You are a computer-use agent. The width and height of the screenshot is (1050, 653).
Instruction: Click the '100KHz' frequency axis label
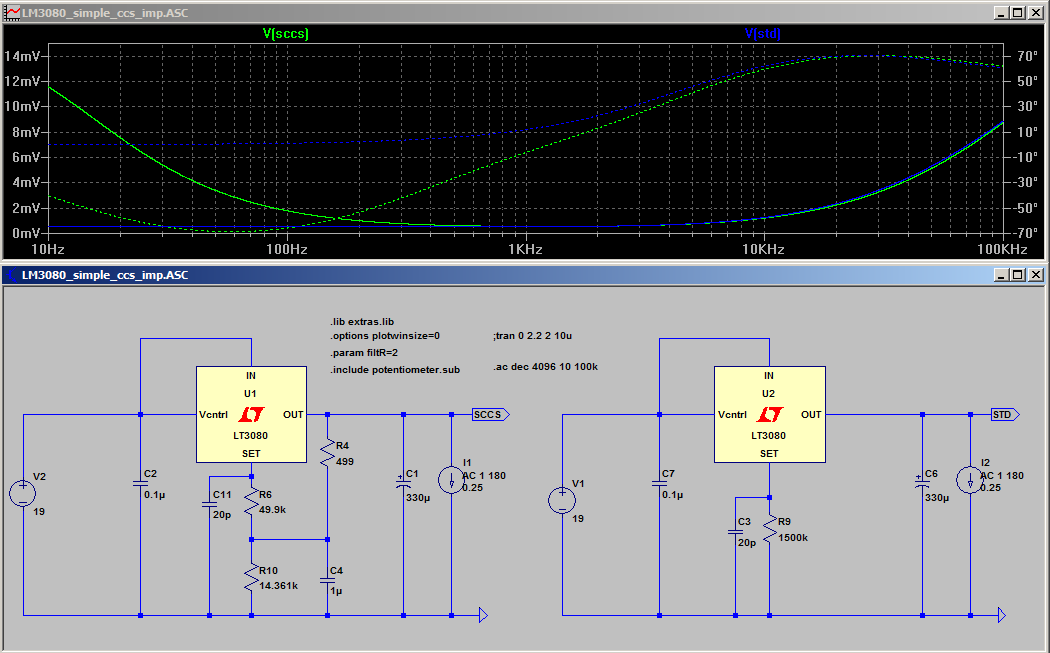click(x=1002, y=249)
